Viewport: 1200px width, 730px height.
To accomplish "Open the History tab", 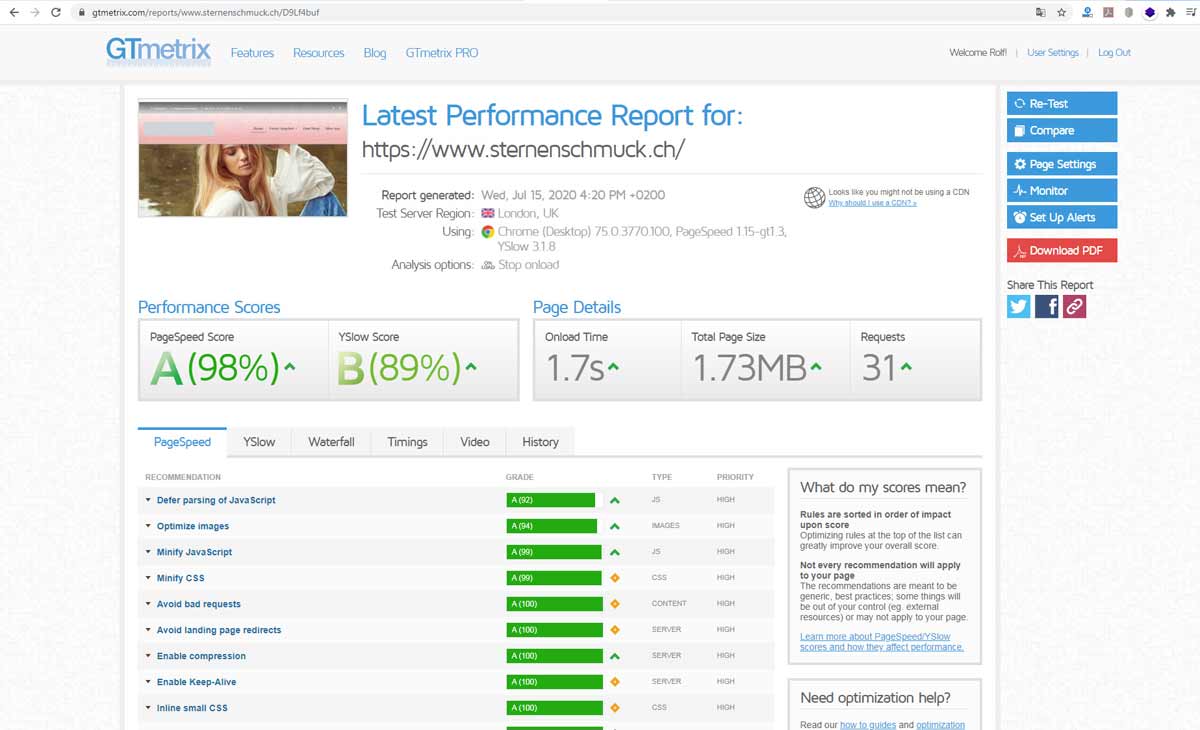I will tap(540, 442).
